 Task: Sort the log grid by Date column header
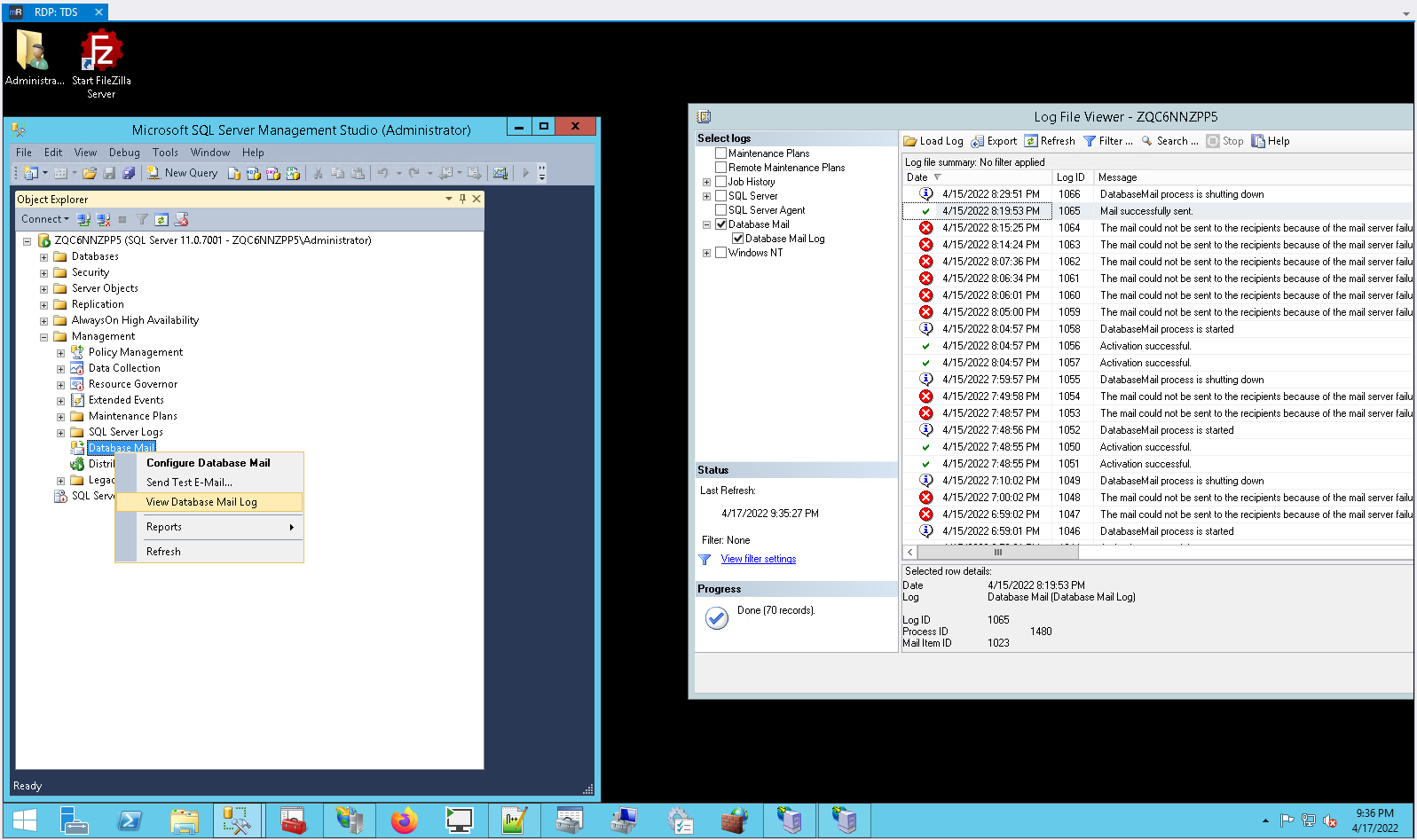[x=976, y=177]
